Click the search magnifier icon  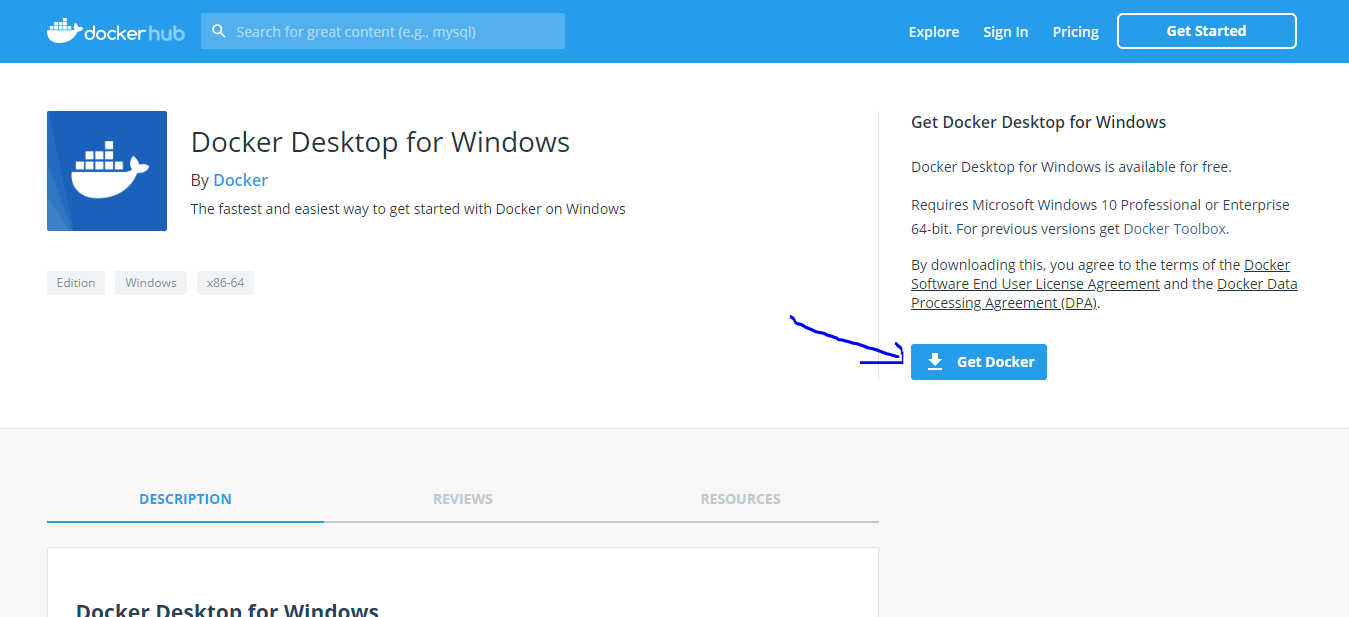coord(219,31)
